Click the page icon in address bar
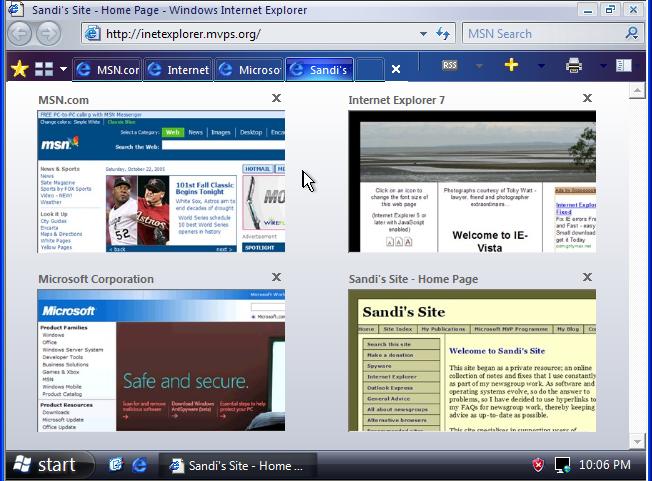This screenshot has width=652, height=481. (x=92, y=33)
